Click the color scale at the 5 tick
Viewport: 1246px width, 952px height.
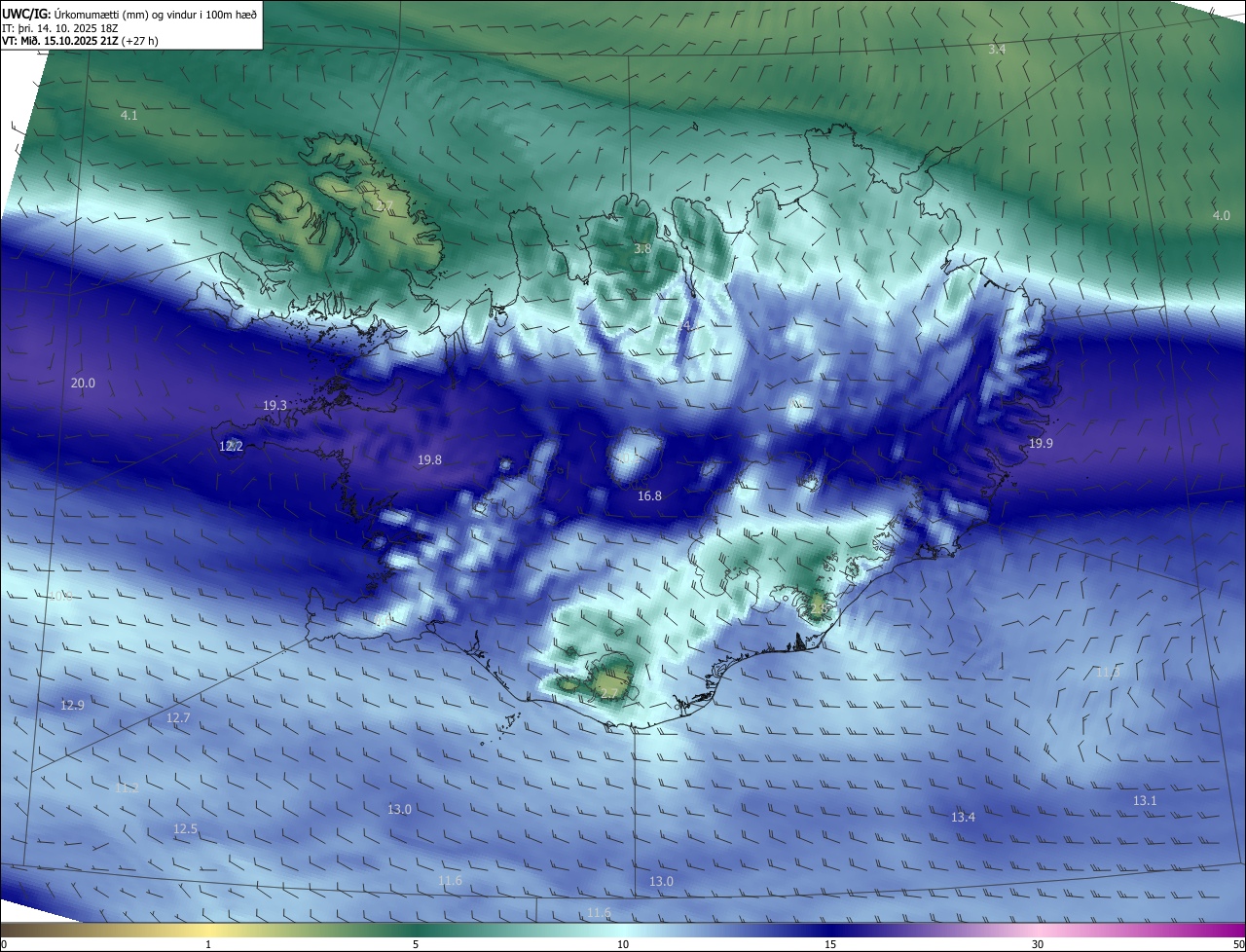[x=416, y=944]
